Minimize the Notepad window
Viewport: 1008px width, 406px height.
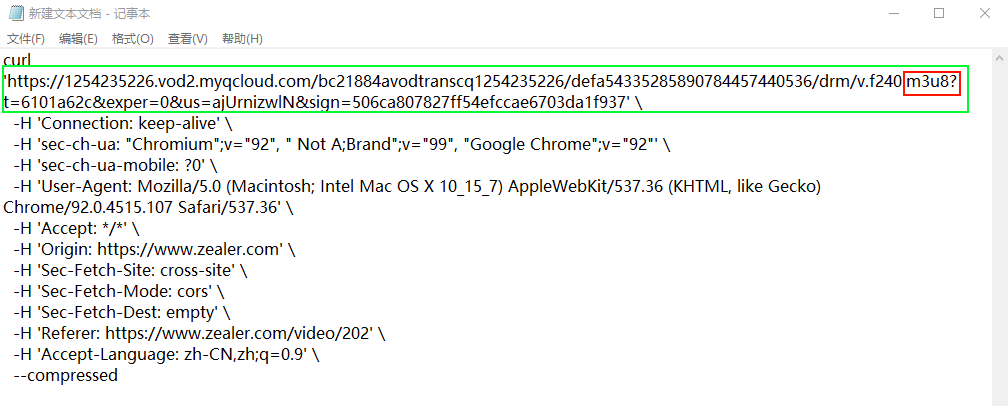pyautogui.click(x=891, y=13)
